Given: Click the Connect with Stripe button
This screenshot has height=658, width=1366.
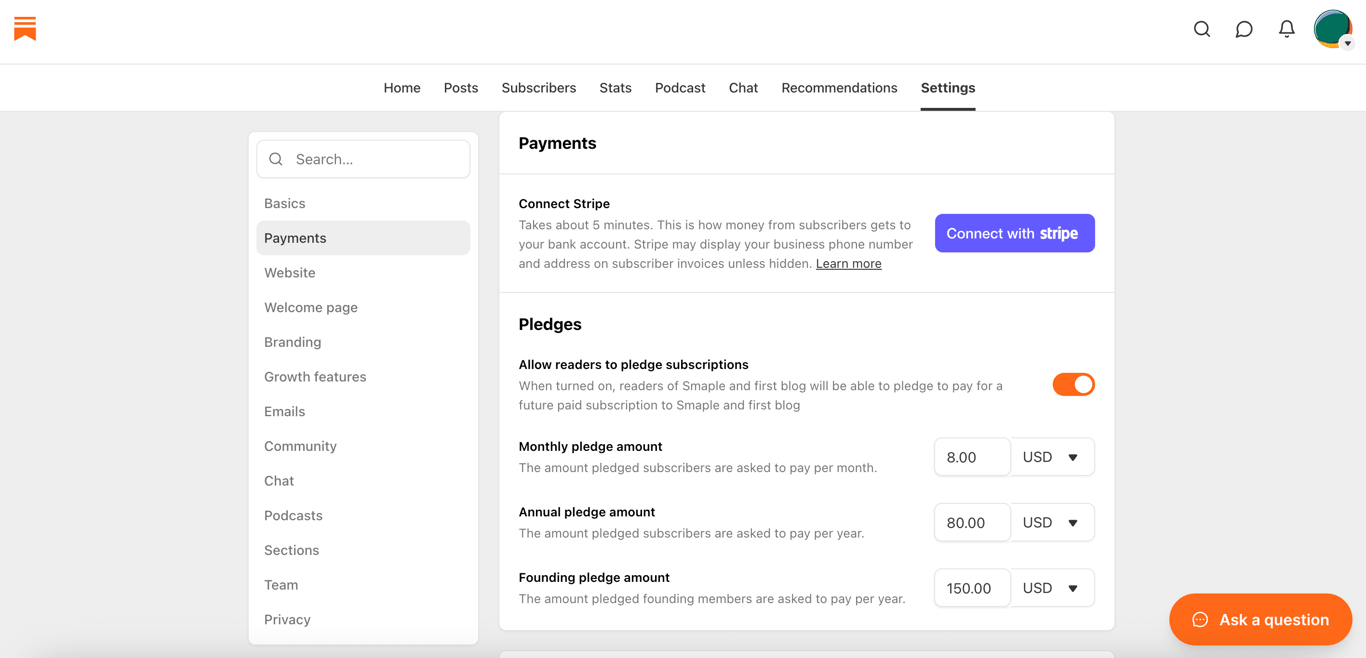Looking at the screenshot, I should coord(1014,233).
